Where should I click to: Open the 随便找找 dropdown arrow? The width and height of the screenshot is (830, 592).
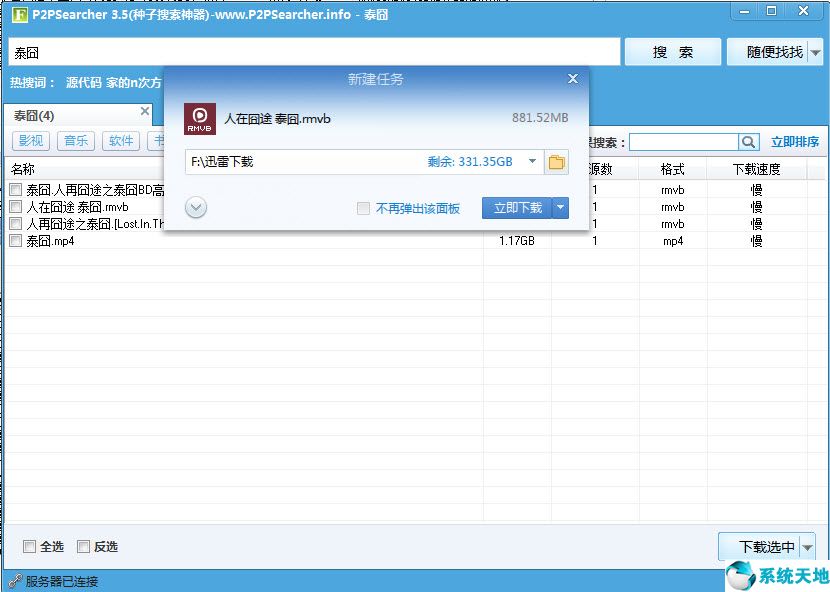[x=816, y=52]
